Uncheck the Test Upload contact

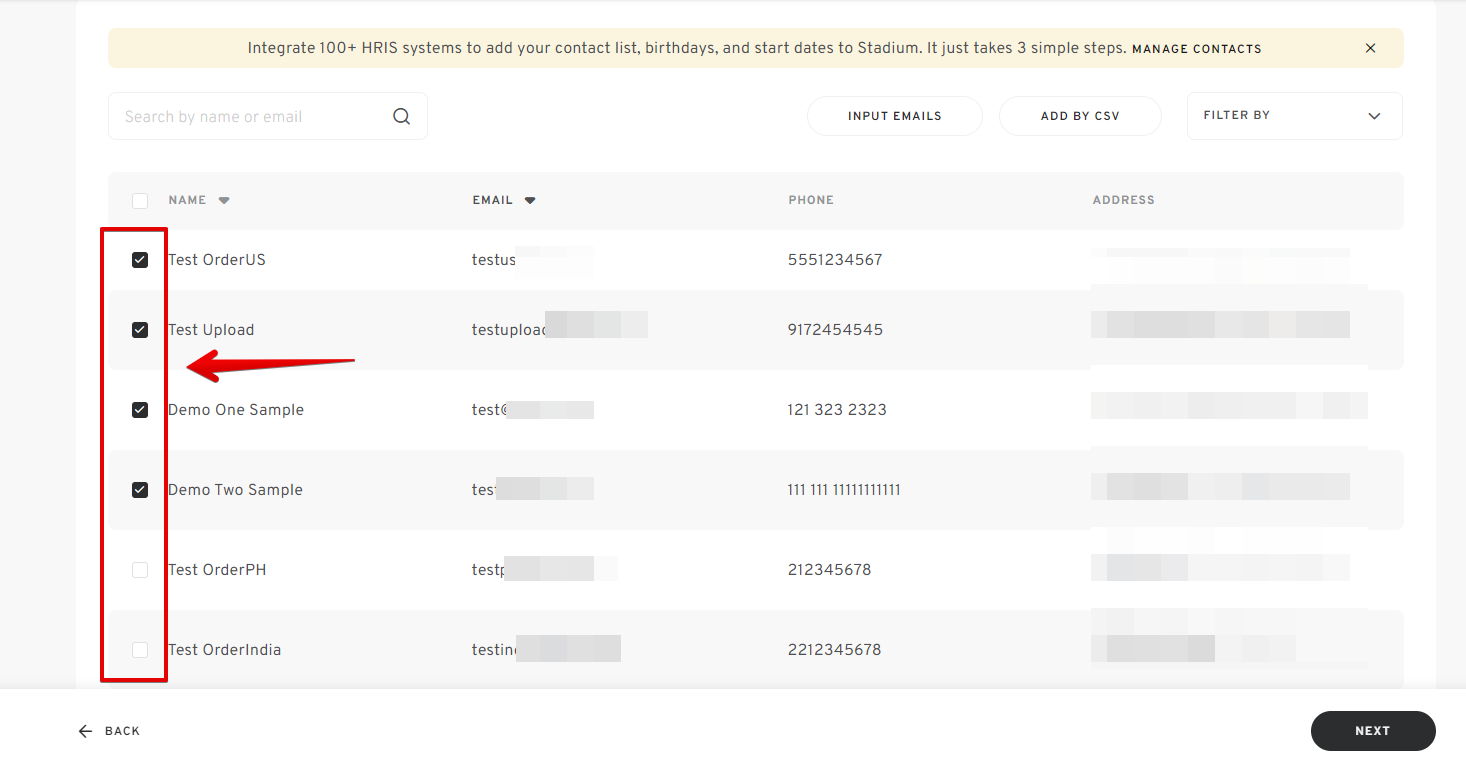(140, 330)
